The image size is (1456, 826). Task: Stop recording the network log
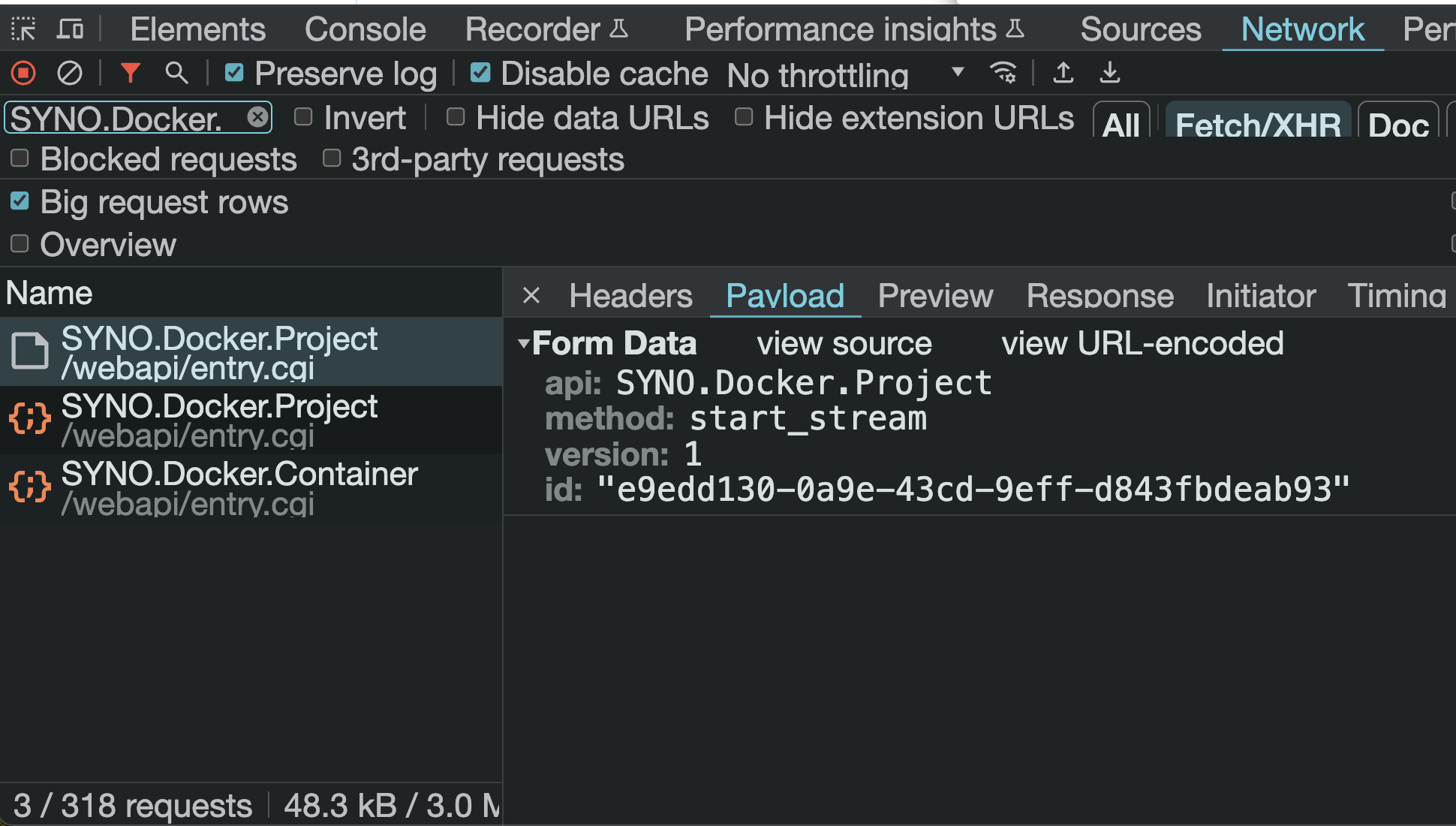[x=23, y=73]
